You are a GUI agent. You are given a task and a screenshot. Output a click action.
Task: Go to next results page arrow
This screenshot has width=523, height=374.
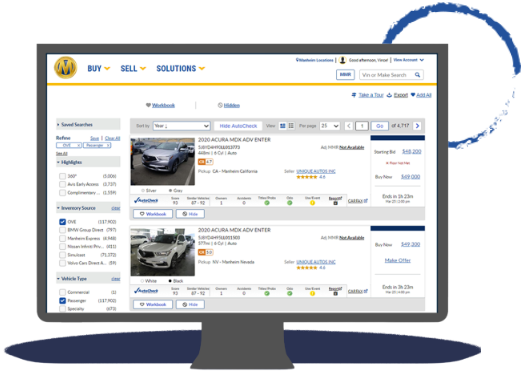coord(417,126)
